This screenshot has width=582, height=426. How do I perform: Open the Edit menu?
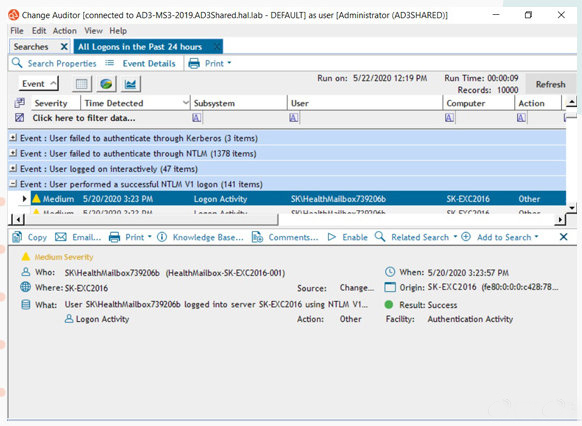(x=39, y=31)
